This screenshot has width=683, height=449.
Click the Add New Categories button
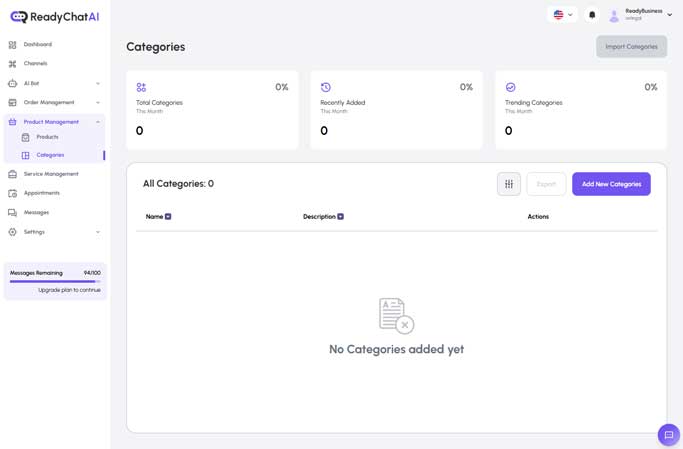[611, 184]
